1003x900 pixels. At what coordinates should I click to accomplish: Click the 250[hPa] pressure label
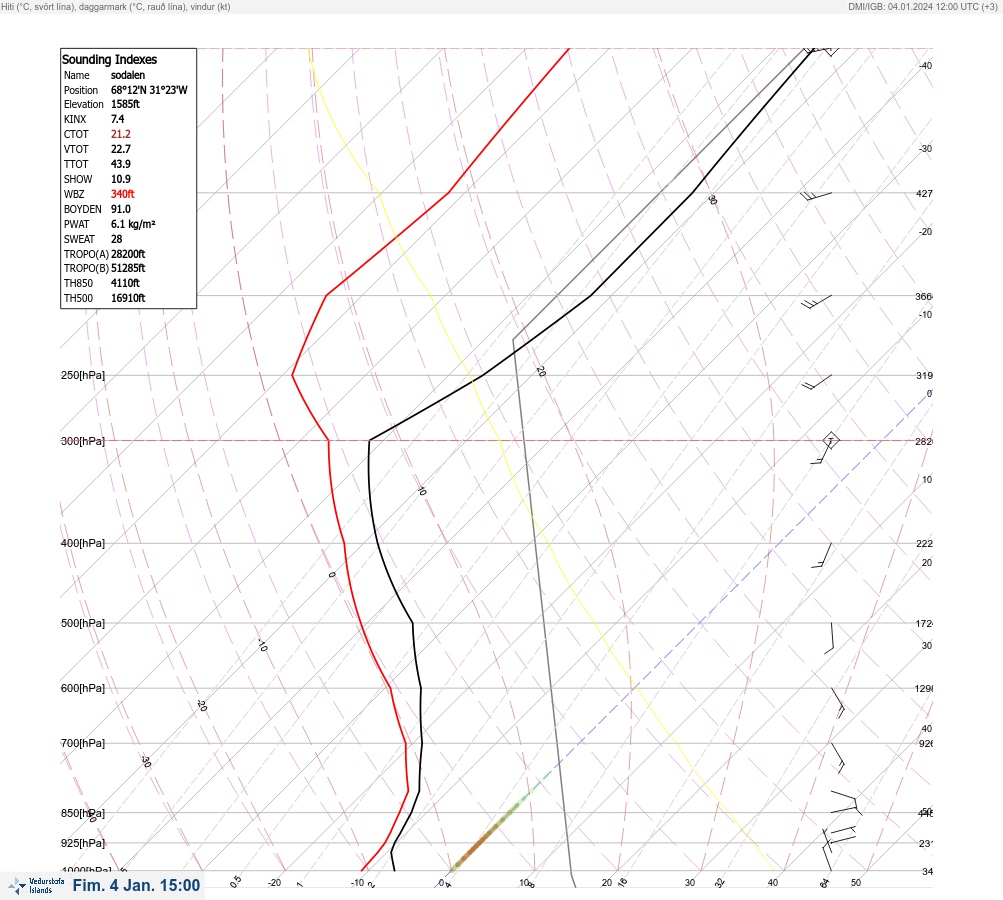tap(83, 375)
